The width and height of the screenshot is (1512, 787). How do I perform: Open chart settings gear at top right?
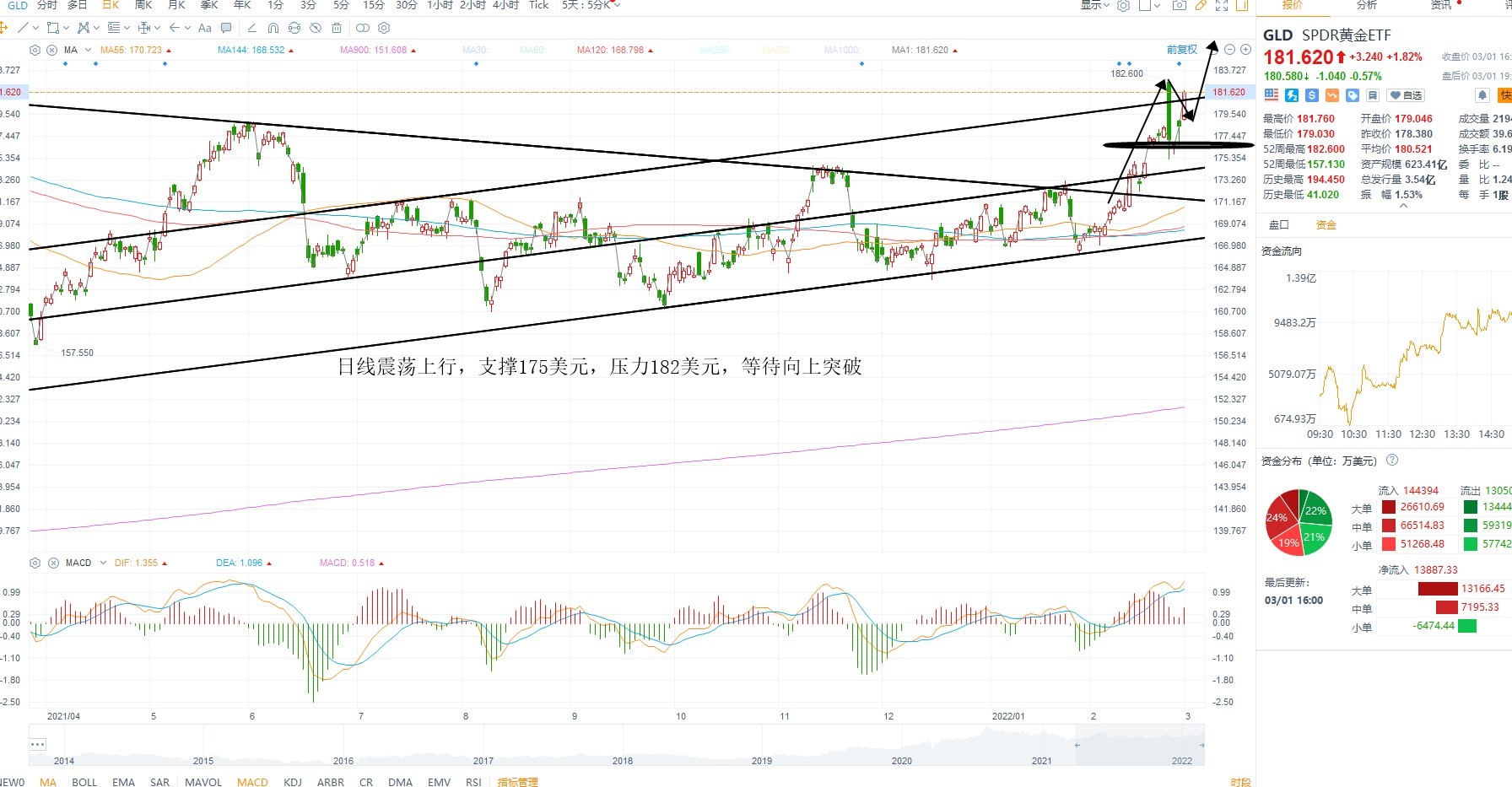pos(1123,5)
